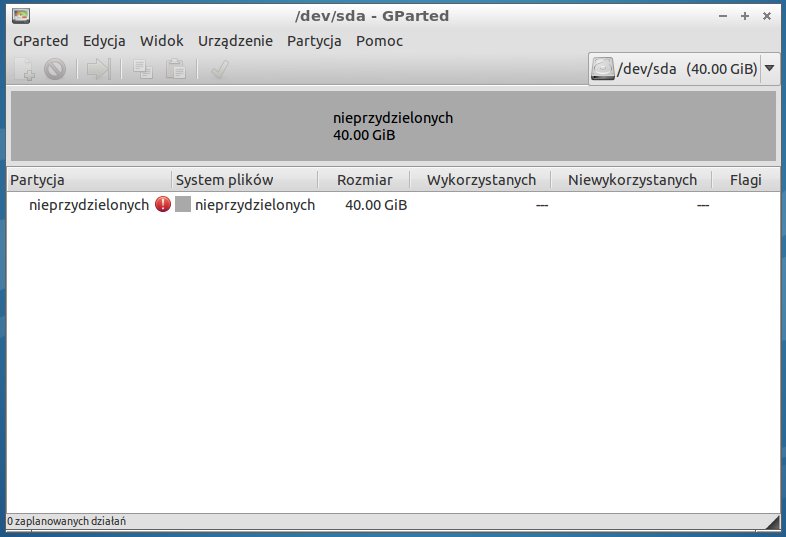Click the GParted application icon in title bar
786x537 pixels.
click(x=21, y=16)
